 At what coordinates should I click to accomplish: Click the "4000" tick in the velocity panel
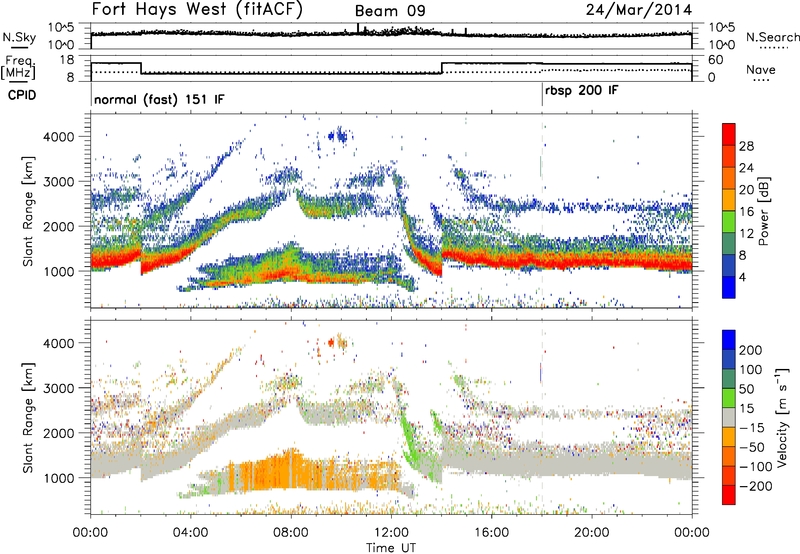click(59, 343)
